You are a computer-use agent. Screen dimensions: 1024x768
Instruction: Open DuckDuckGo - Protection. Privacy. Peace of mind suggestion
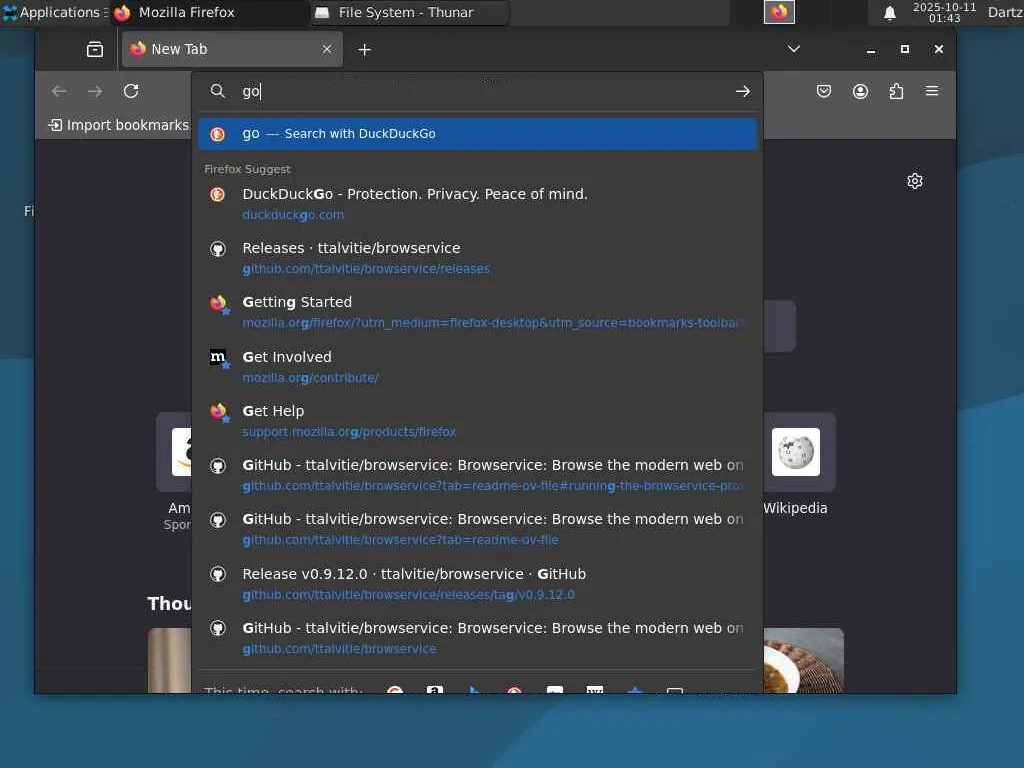pos(477,204)
